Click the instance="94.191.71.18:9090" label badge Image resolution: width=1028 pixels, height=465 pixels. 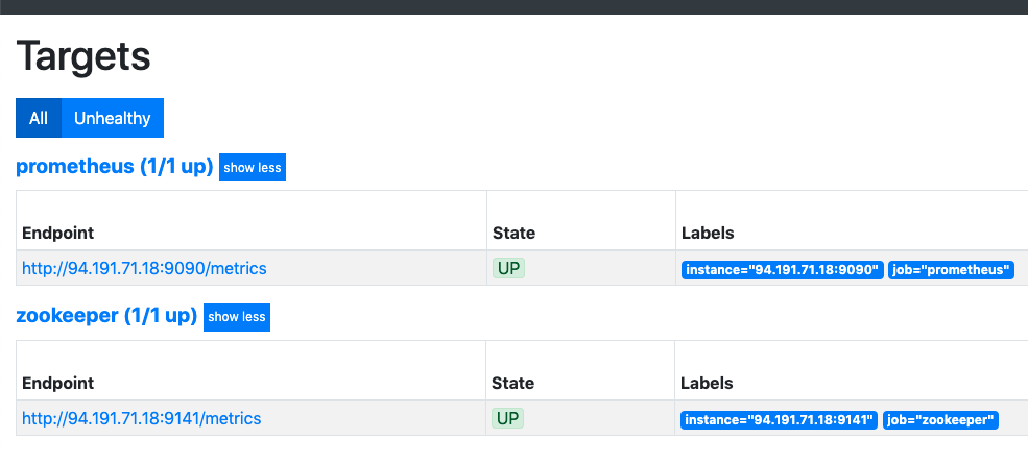(782, 270)
